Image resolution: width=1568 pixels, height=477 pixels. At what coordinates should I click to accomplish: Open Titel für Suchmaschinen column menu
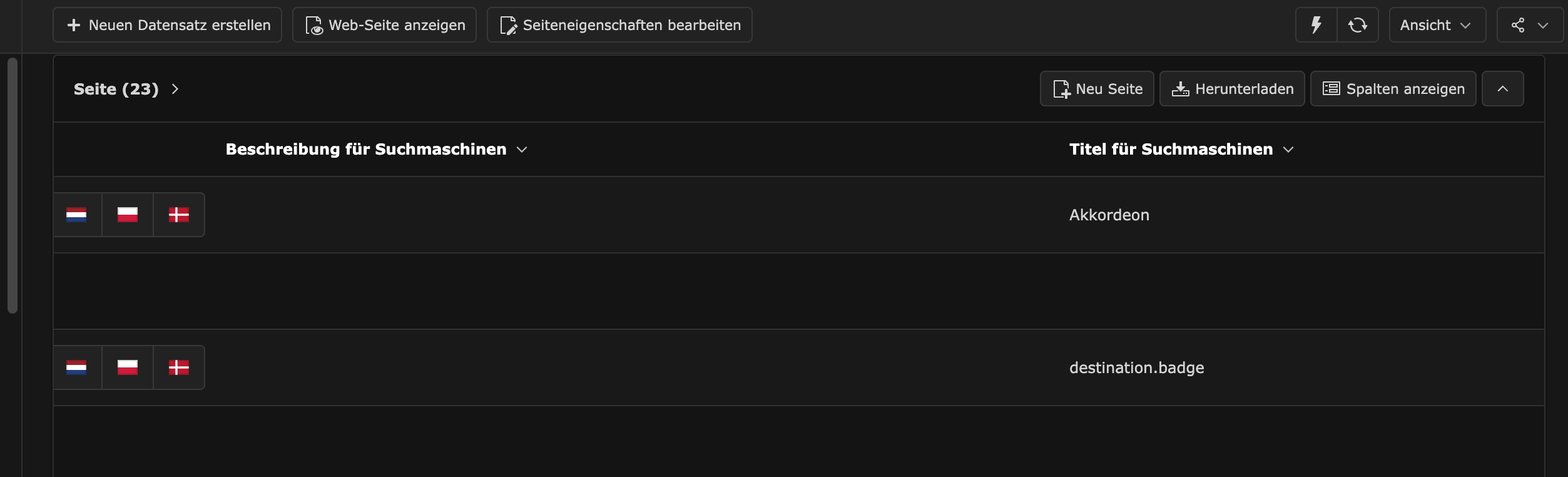coord(1181,150)
